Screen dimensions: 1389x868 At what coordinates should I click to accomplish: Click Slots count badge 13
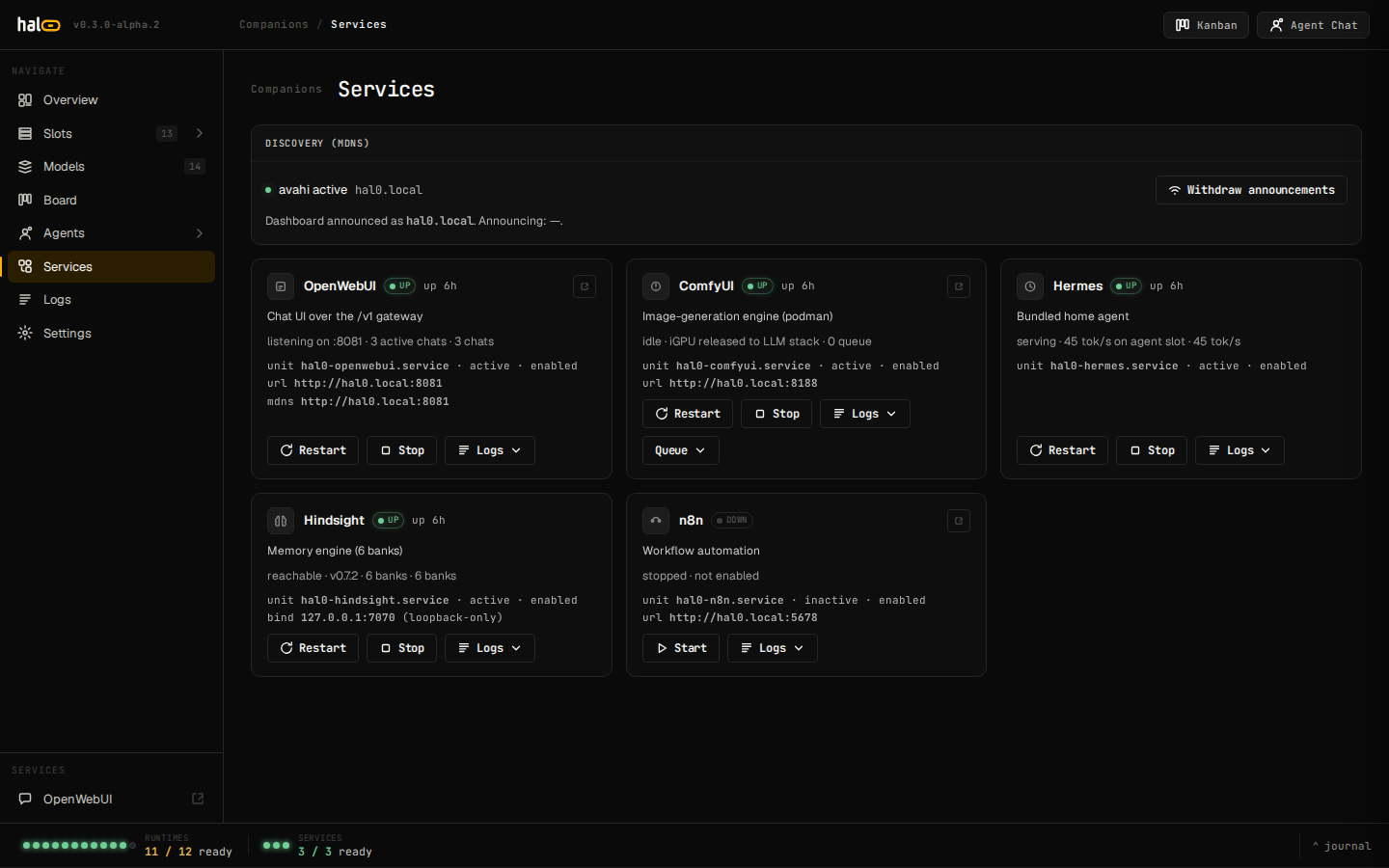click(x=167, y=134)
